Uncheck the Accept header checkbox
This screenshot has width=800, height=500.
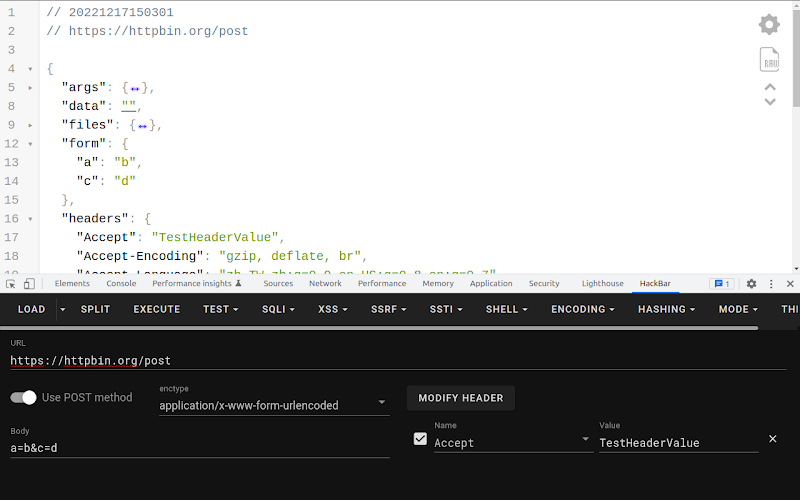pyautogui.click(x=420, y=439)
